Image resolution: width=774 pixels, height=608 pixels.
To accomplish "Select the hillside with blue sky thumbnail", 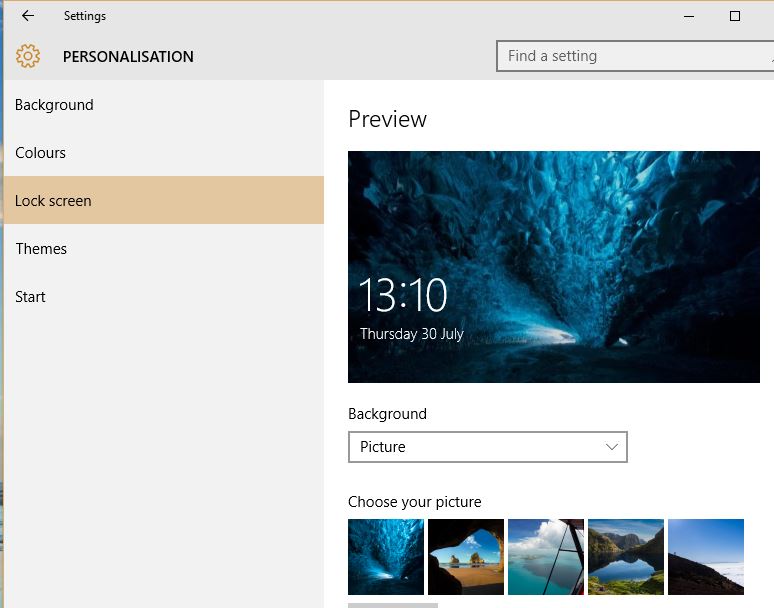I will click(x=706, y=557).
